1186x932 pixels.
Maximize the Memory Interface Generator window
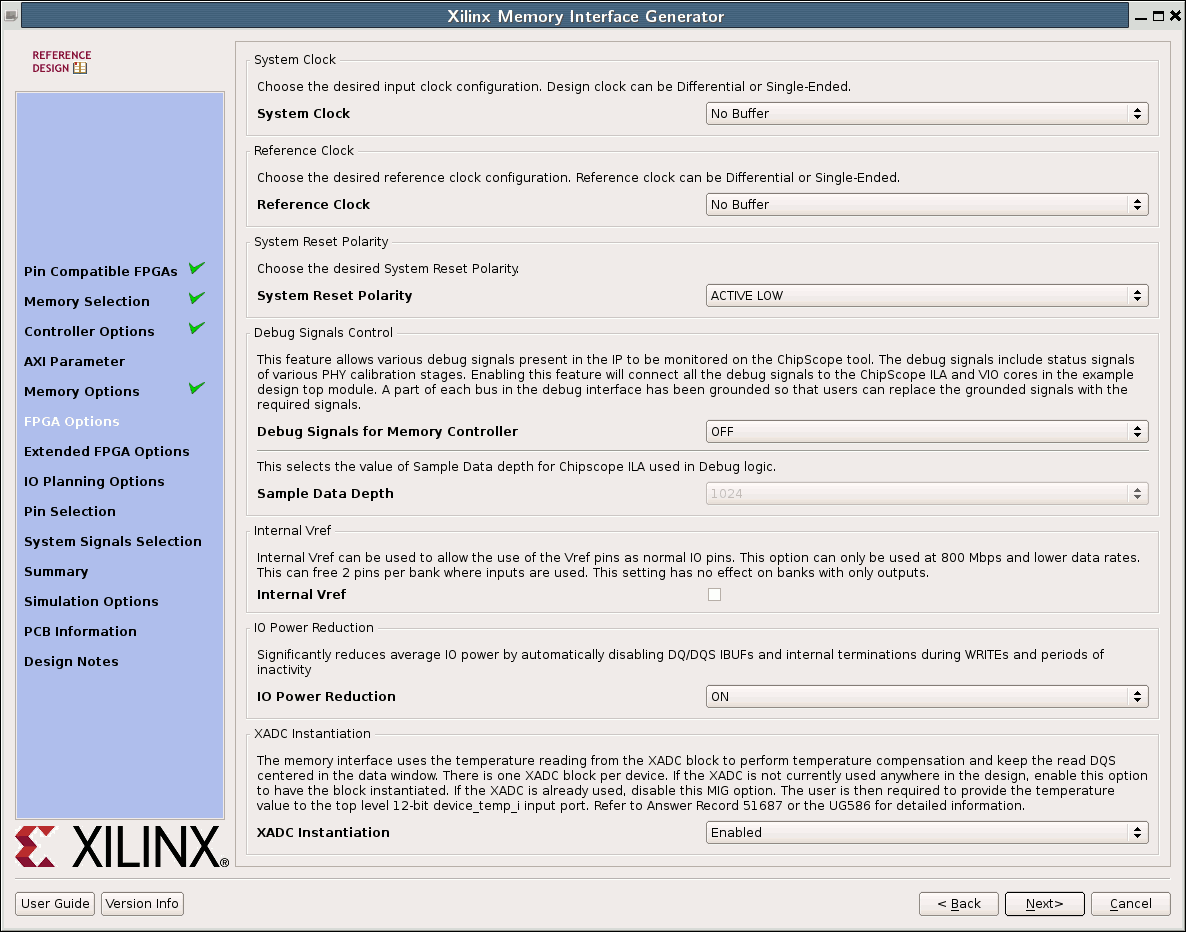(1158, 16)
